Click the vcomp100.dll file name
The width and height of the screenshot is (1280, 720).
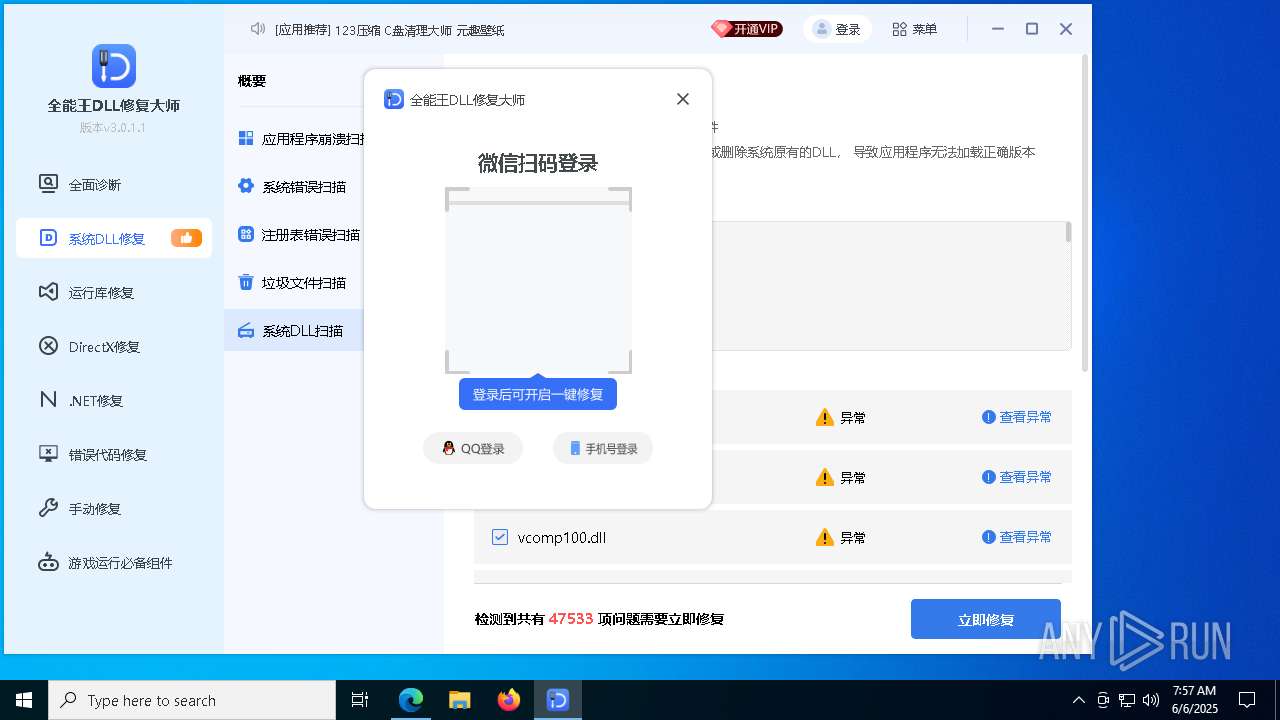pos(562,537)
